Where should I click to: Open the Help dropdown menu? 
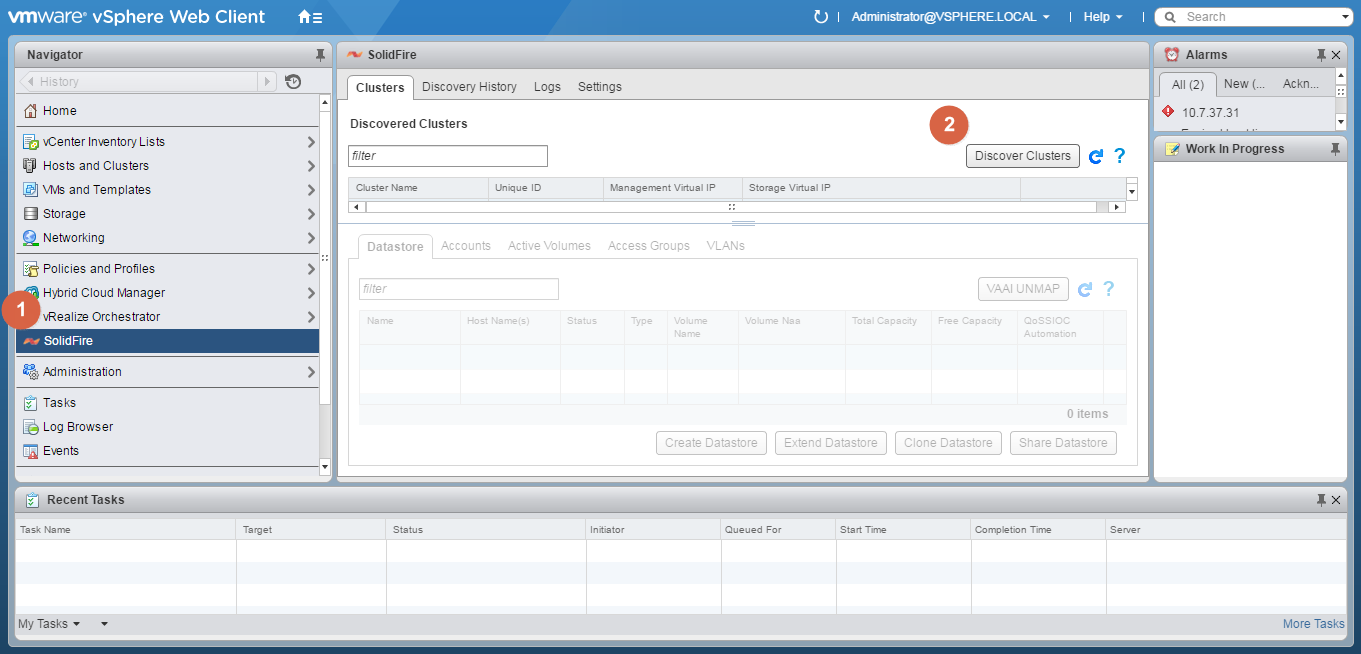point(1103,17)
